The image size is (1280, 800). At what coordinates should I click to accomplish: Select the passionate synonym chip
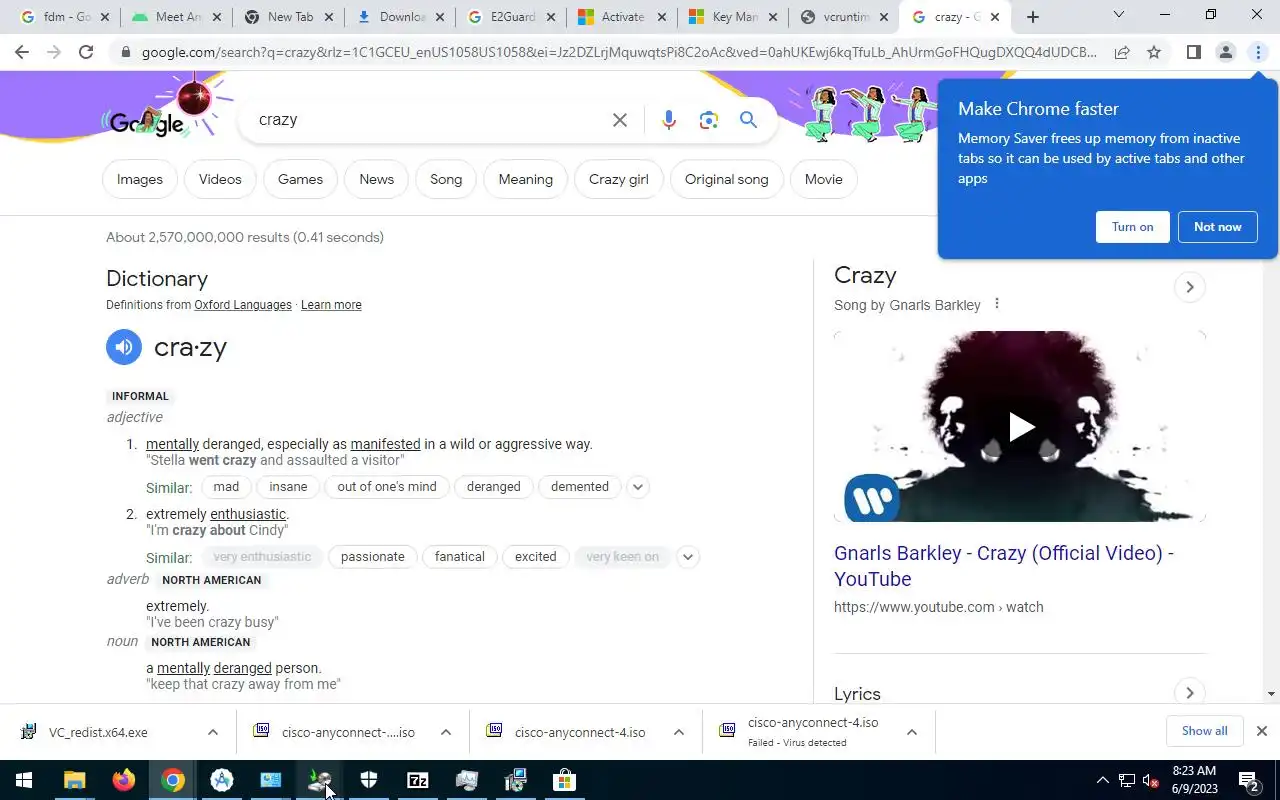coord(372,557)
